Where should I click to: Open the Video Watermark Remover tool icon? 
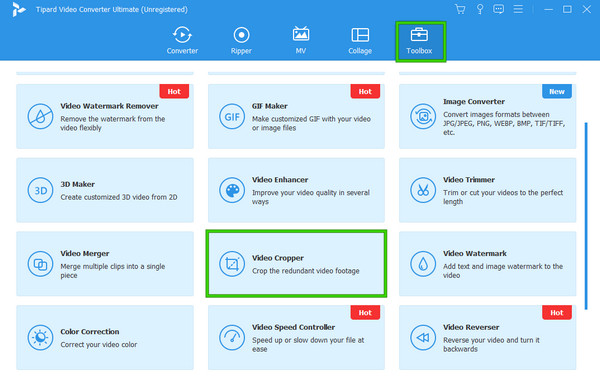(x=40, y=116)
